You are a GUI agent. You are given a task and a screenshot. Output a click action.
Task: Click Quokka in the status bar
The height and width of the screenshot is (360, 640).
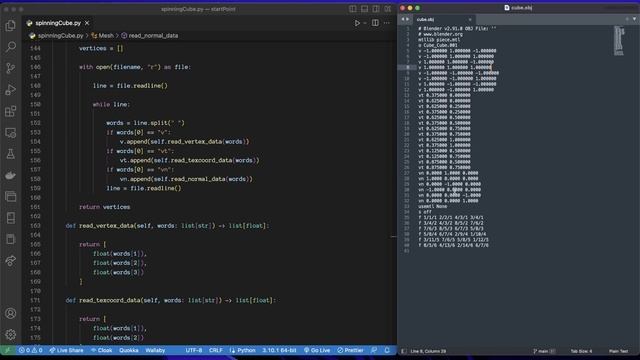coord(129,350)
